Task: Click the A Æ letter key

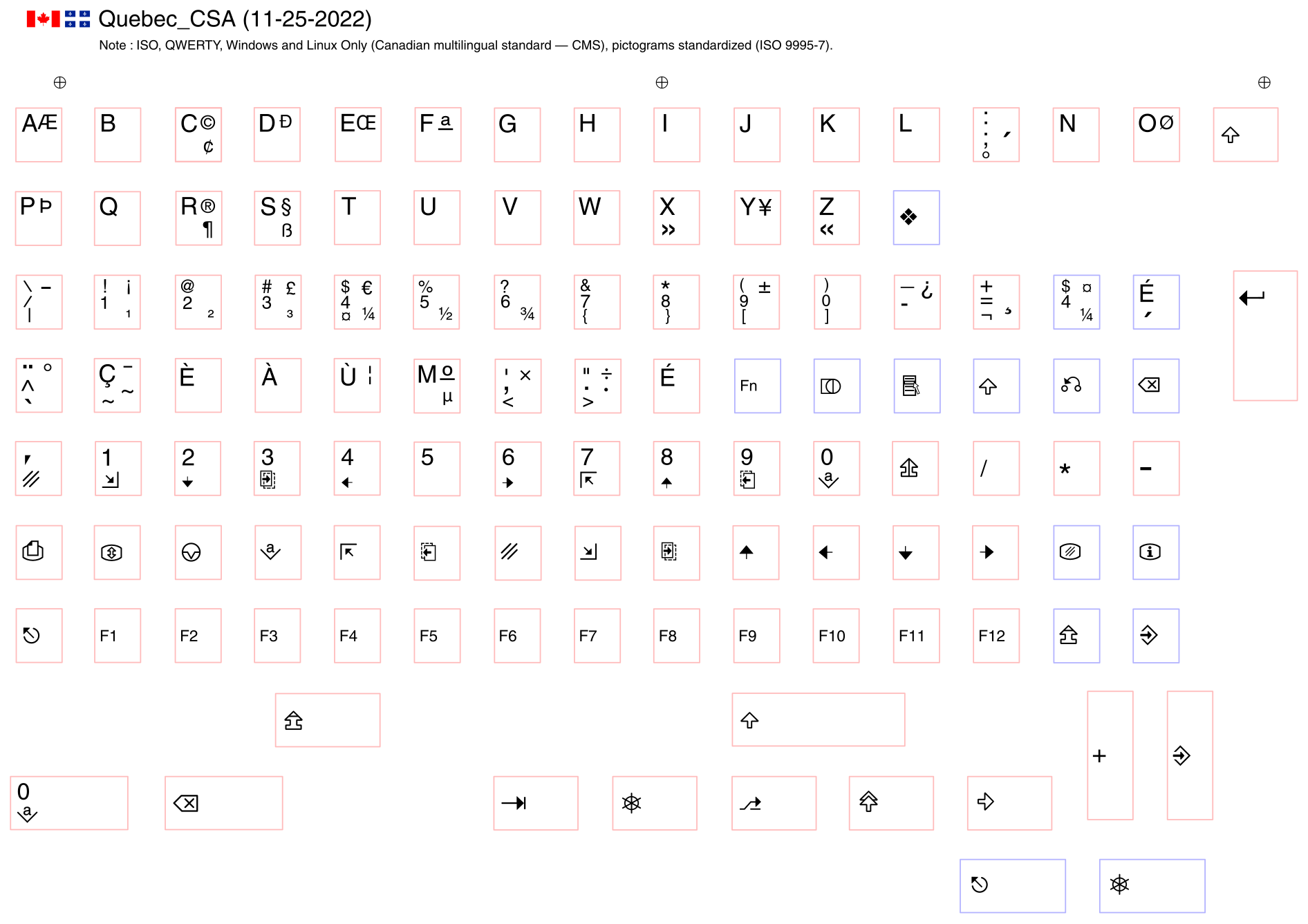Action: point(39,135)
